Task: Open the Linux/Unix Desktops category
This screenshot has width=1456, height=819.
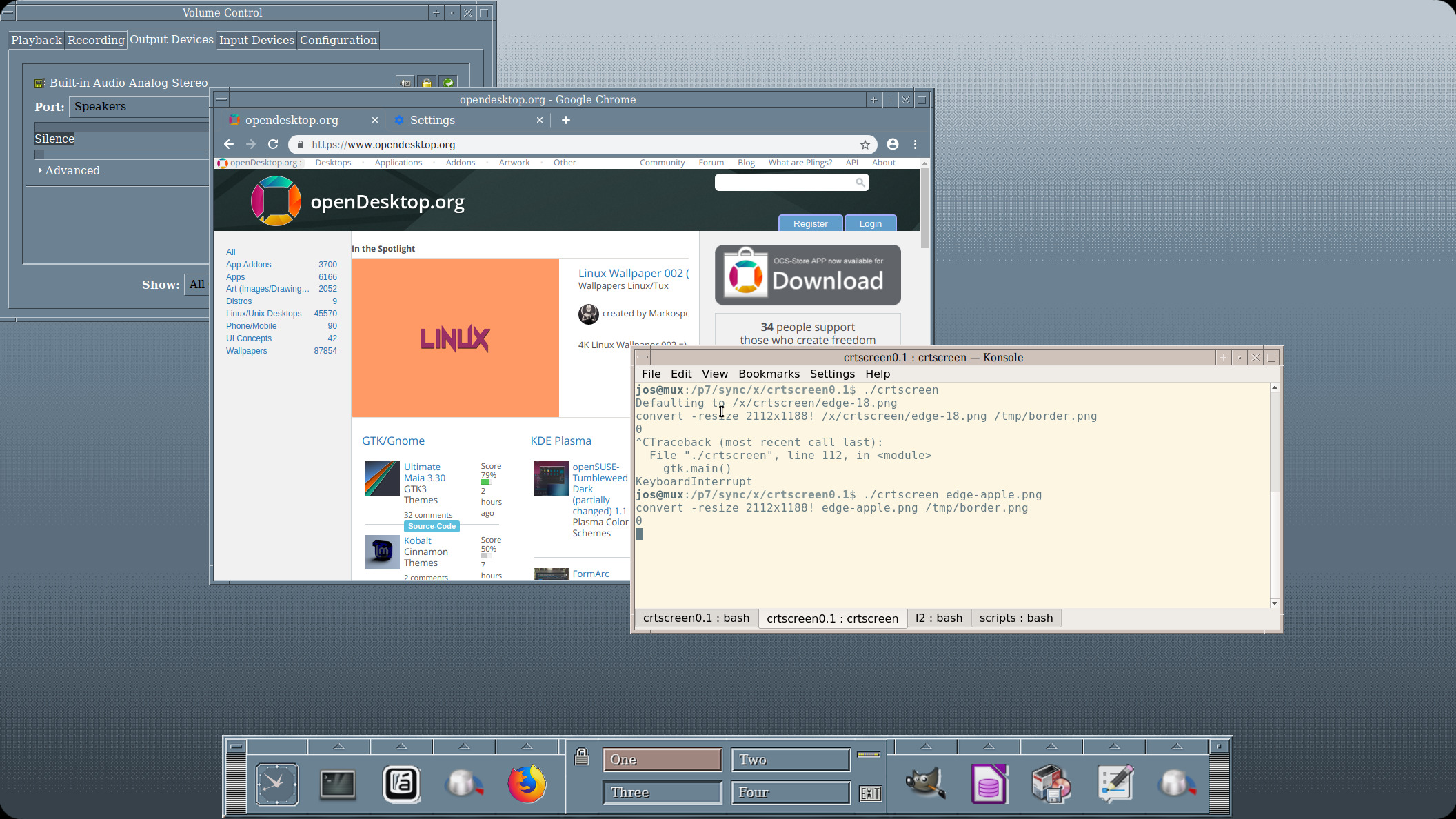Action: [x=264, y=314]
